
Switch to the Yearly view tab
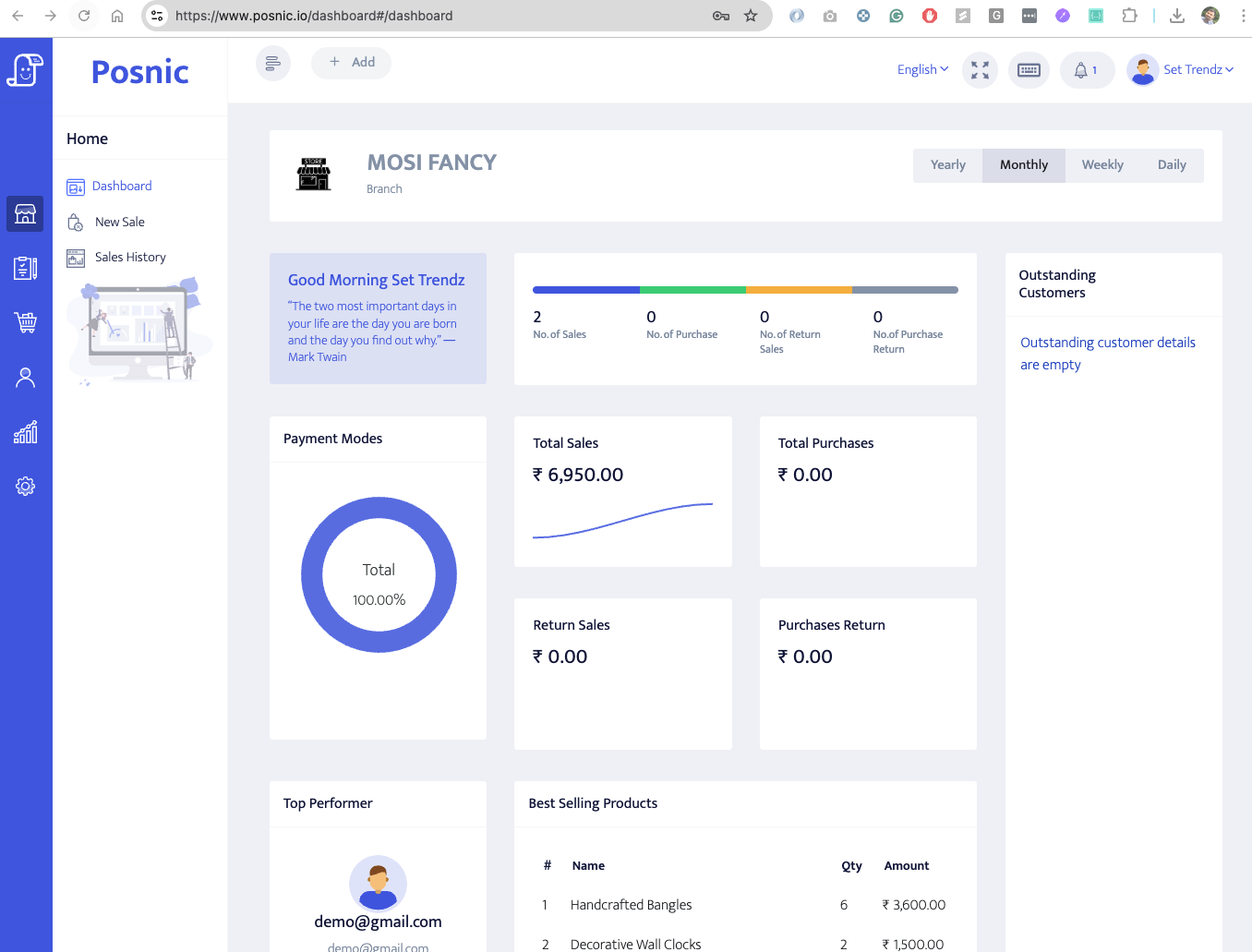[x=948, y=164]
